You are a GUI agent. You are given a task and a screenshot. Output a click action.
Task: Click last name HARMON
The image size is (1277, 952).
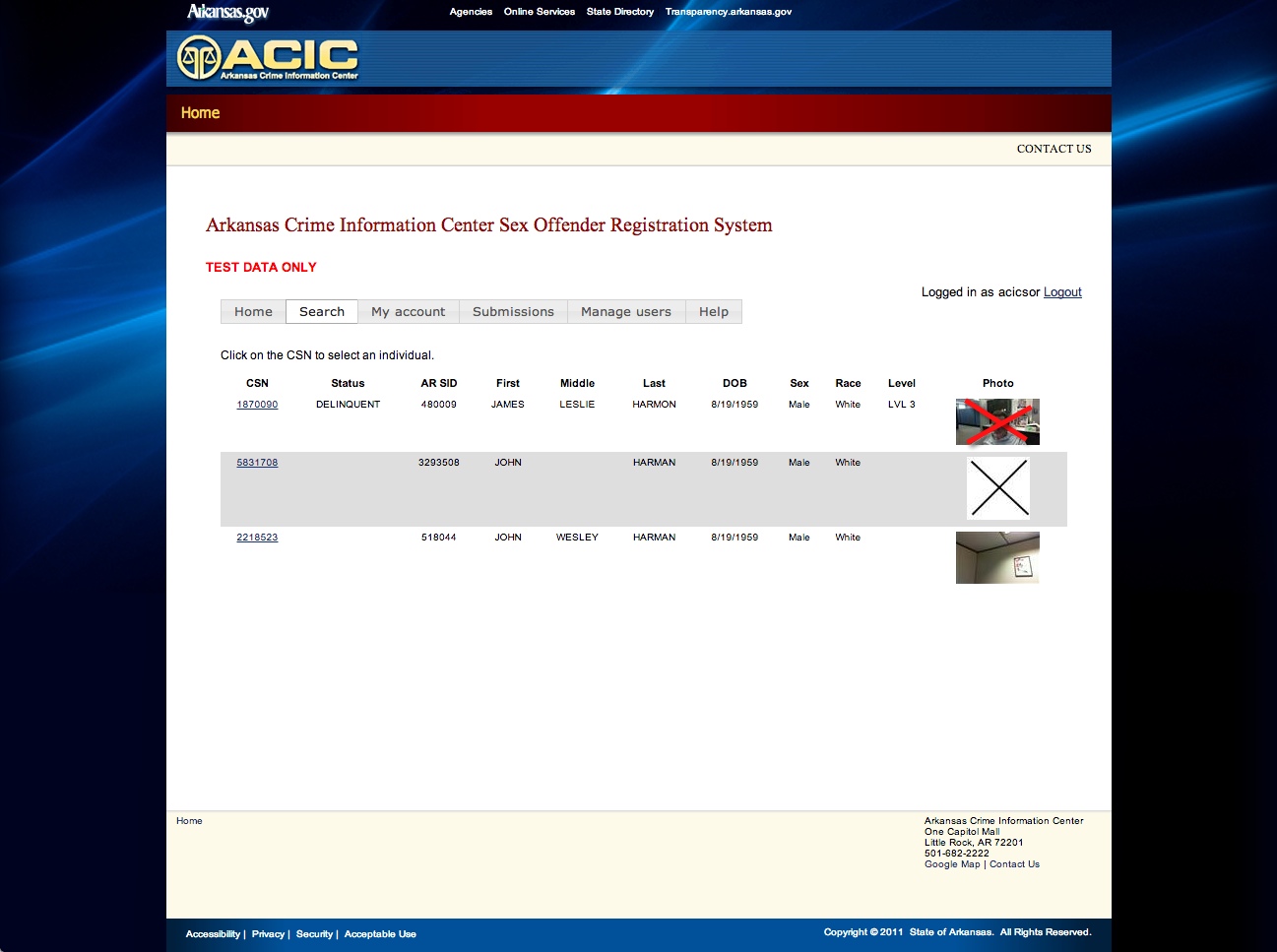click(x=654, y=405)
